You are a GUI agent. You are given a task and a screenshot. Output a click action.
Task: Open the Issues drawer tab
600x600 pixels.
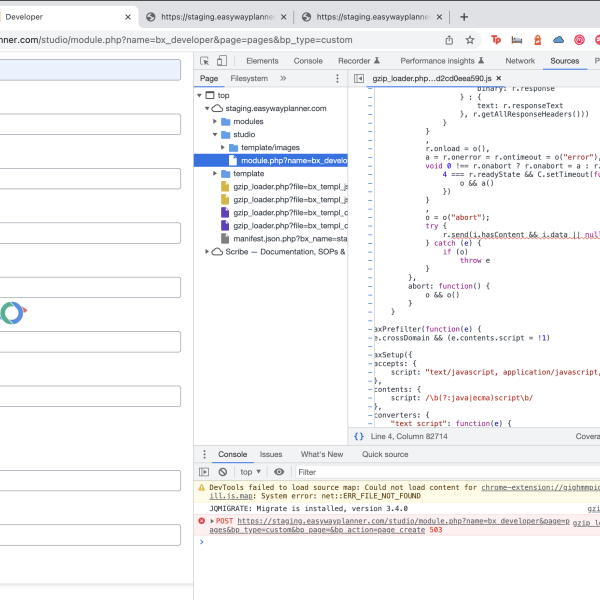click(271, 454)
